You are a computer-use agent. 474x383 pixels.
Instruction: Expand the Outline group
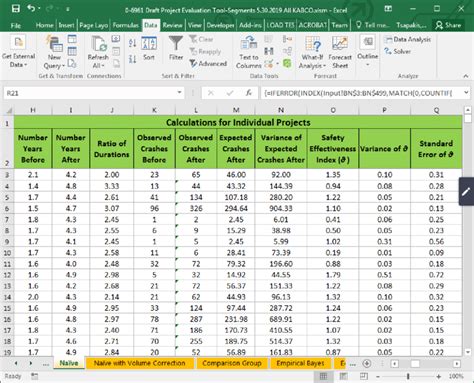pos(368,51)
